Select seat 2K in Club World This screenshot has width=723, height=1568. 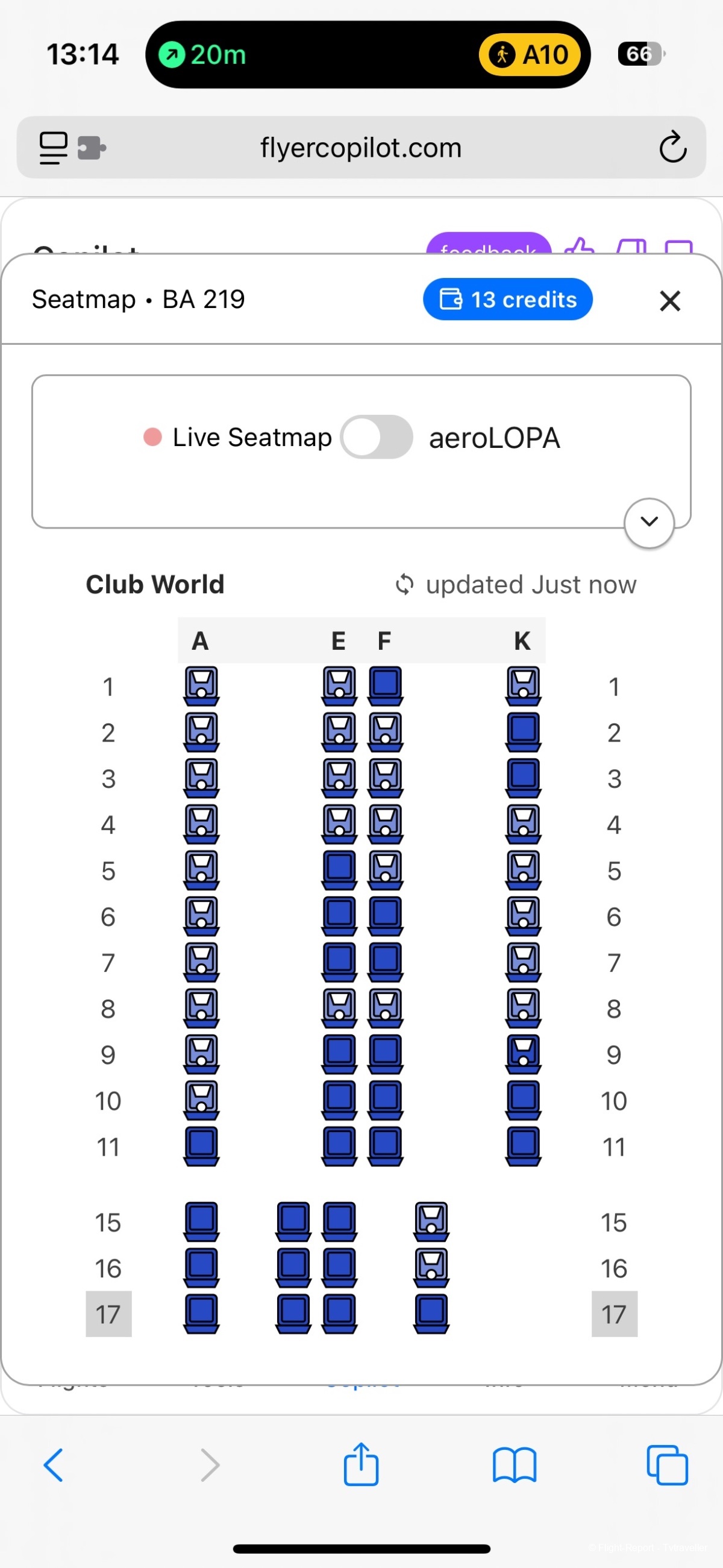coord(523,732)
